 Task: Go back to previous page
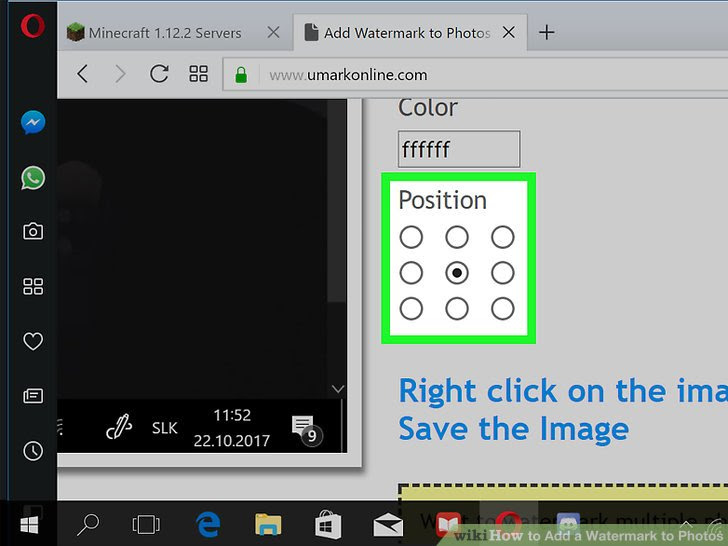pyautogui.click(x=83, y=74)
